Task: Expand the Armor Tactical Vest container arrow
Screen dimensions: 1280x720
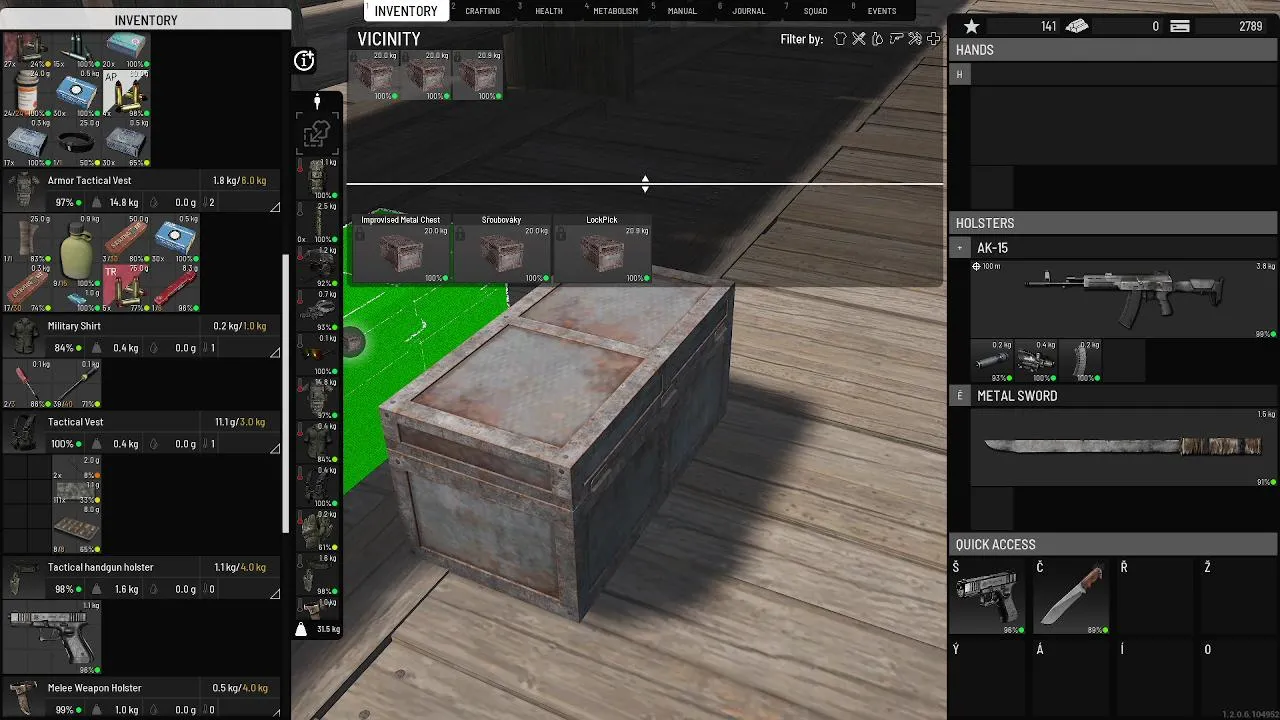Action: pyautogui.click(x=275, y=207)
